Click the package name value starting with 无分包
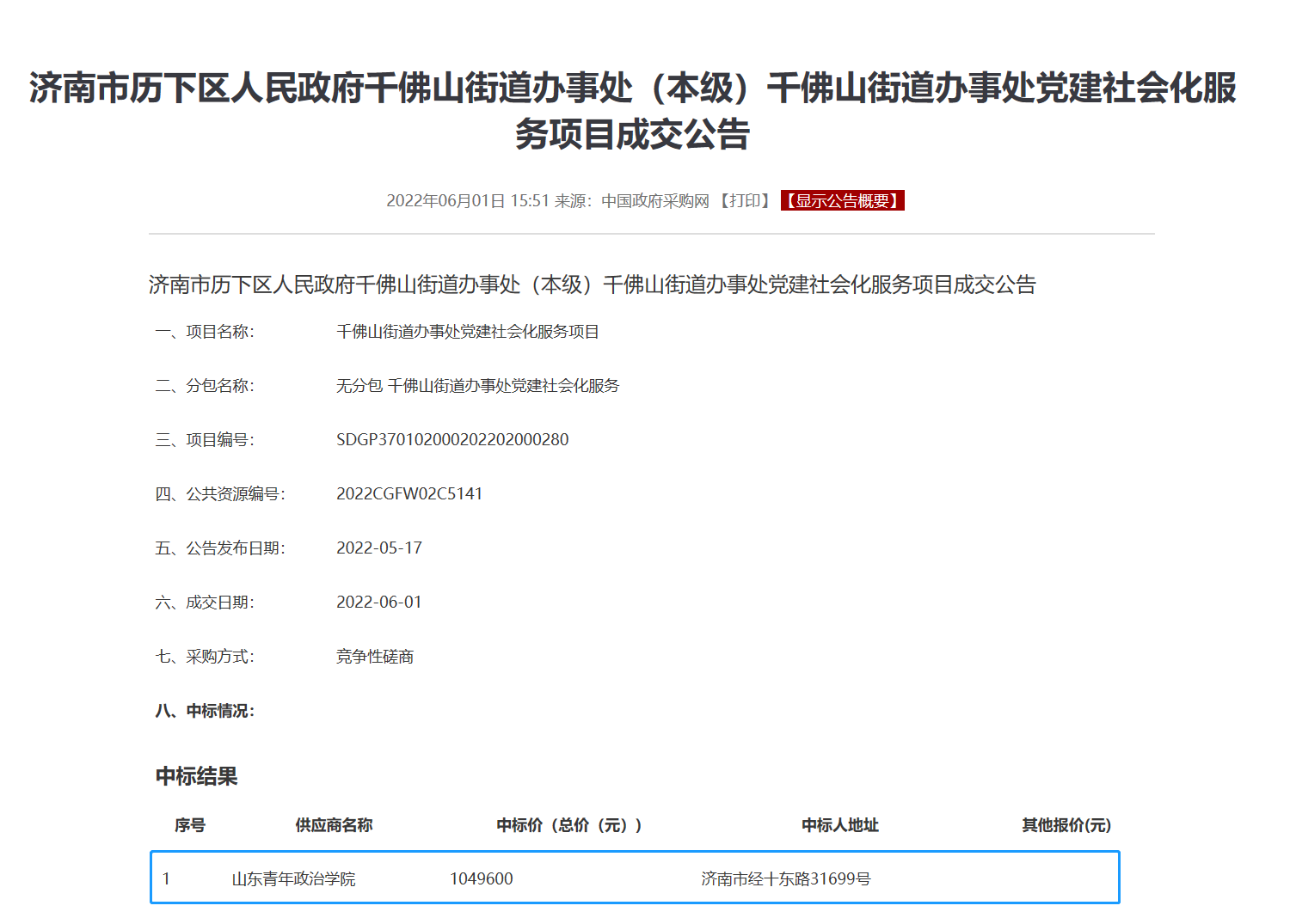Viewport: 1290px width, 924px height. click(477, 386)
